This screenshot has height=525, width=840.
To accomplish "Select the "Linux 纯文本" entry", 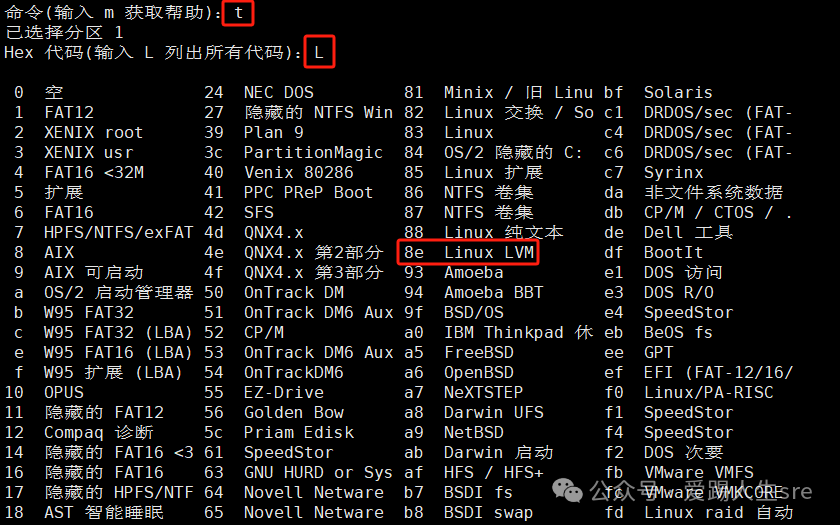I will tap(504, 232).
